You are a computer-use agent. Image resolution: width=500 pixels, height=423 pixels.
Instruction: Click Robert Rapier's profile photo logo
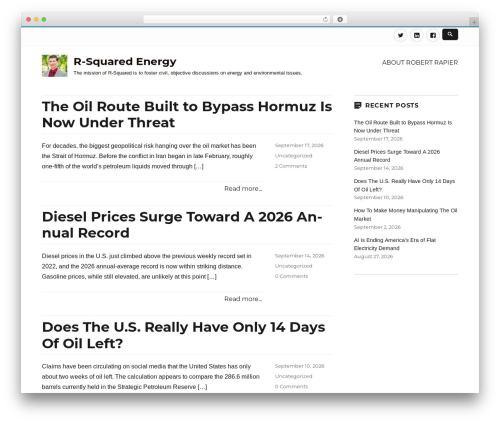(x=55, y=66)
